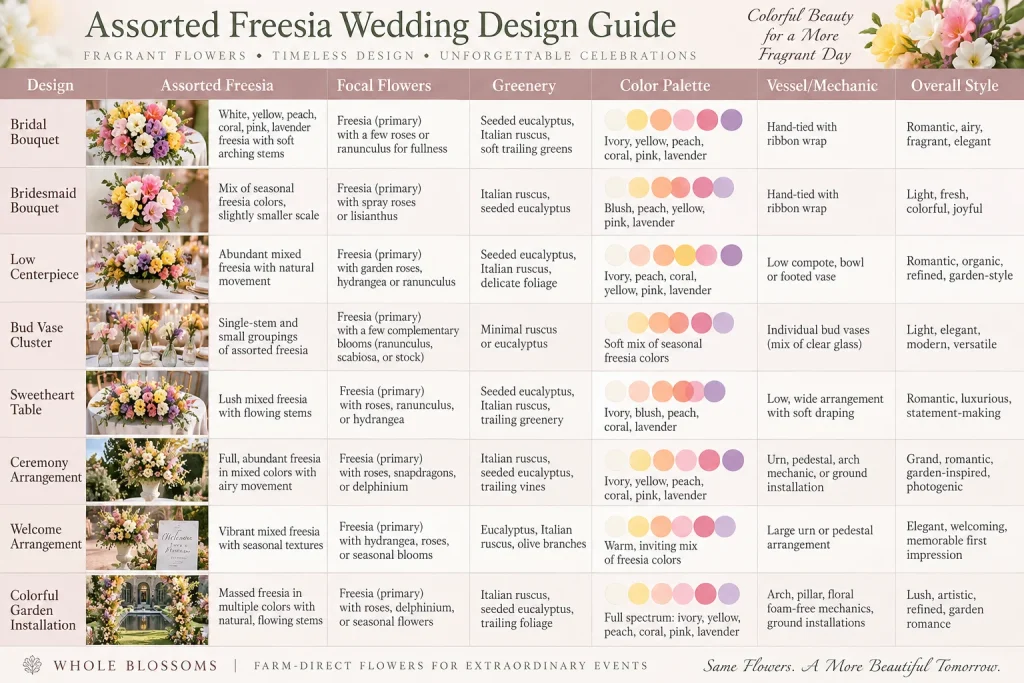View the Low Centerpiece image
Image resolution: width=1024 pixels, height=683 pixels.
click(x=147, y=268)
